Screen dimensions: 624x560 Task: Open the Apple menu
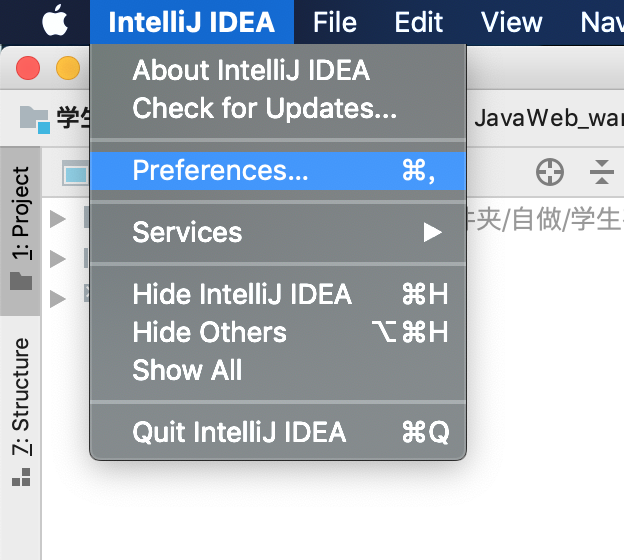click(55, 21)
